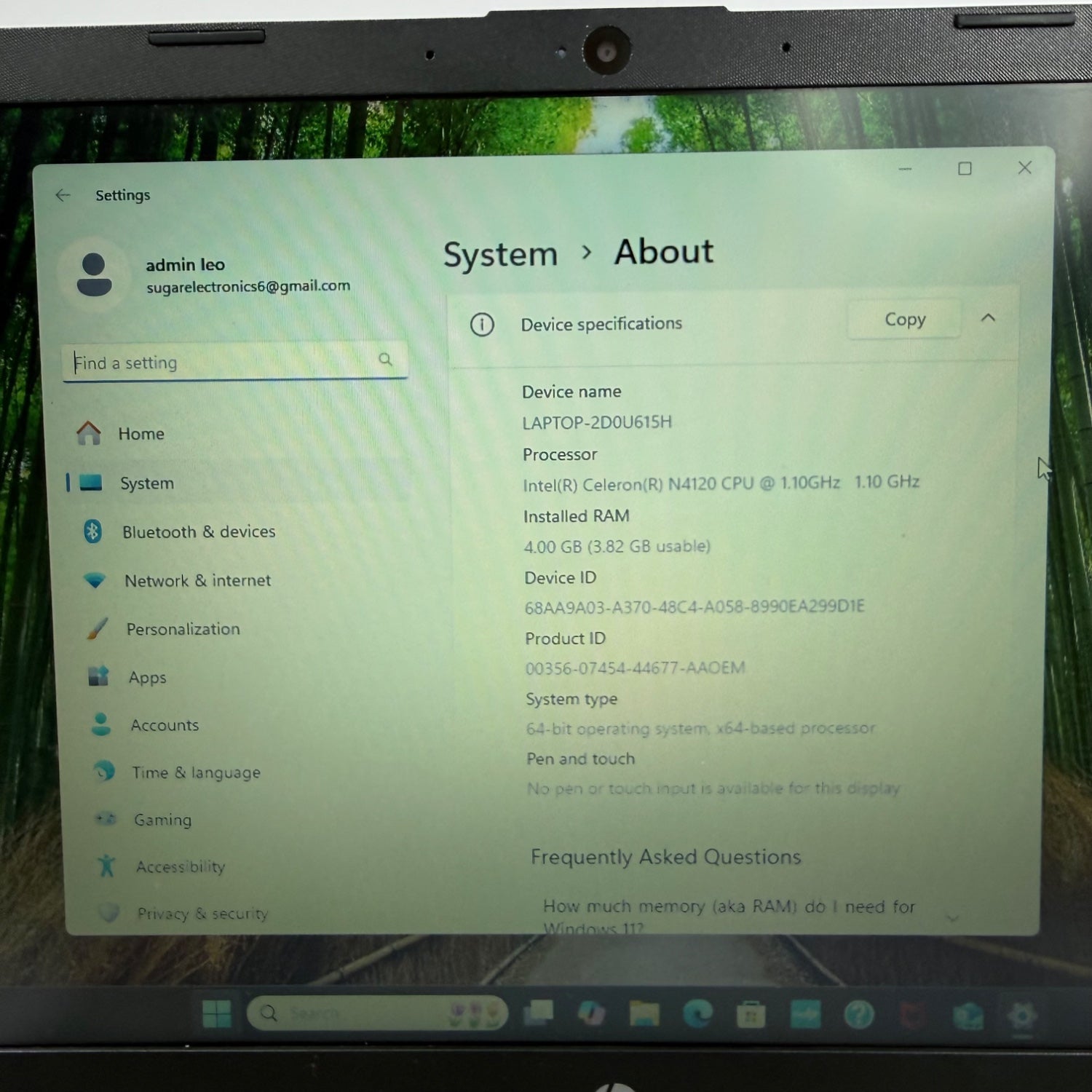Image resolution: width=1092 pixels, height=1092 pixels.
Task: Select the Apps settings category
Action: [x=147, y=678]
